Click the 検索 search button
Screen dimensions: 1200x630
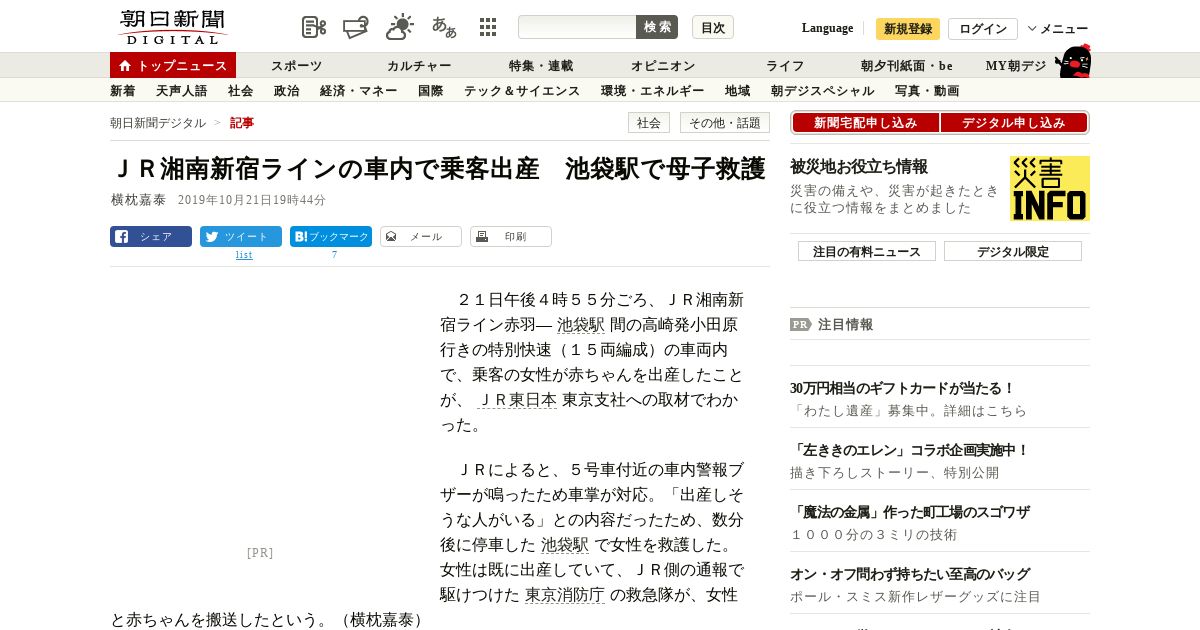point(657,27)
